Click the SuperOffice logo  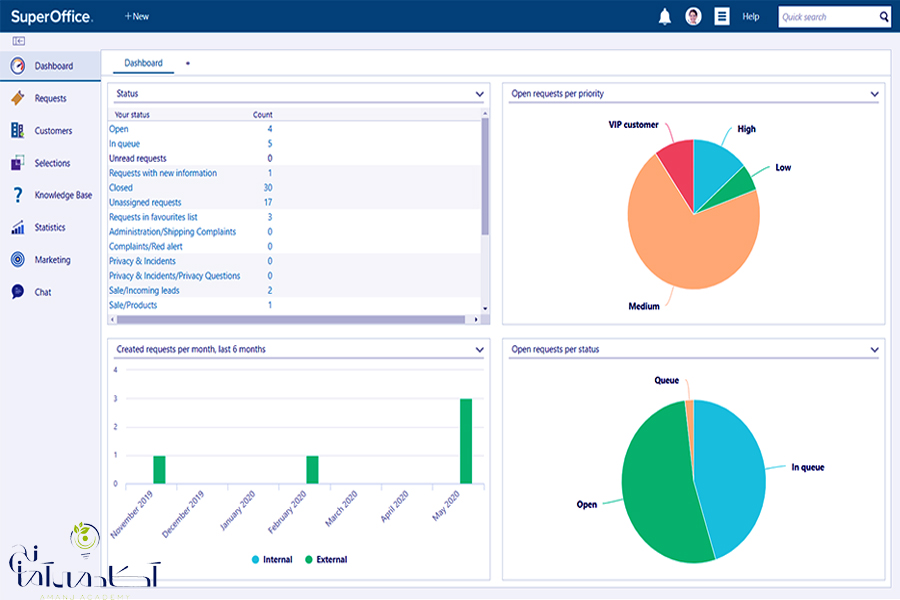(x=52, y=17)
